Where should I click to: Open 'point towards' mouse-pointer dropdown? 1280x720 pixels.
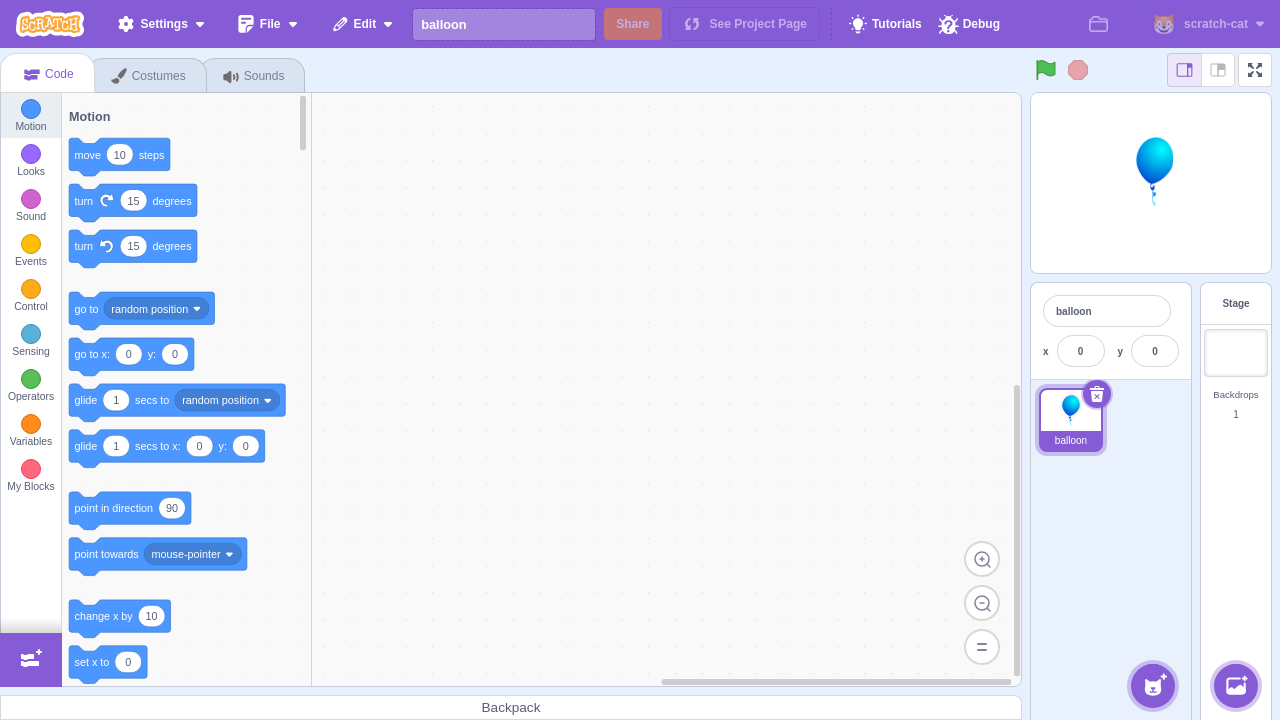(193, 554)
